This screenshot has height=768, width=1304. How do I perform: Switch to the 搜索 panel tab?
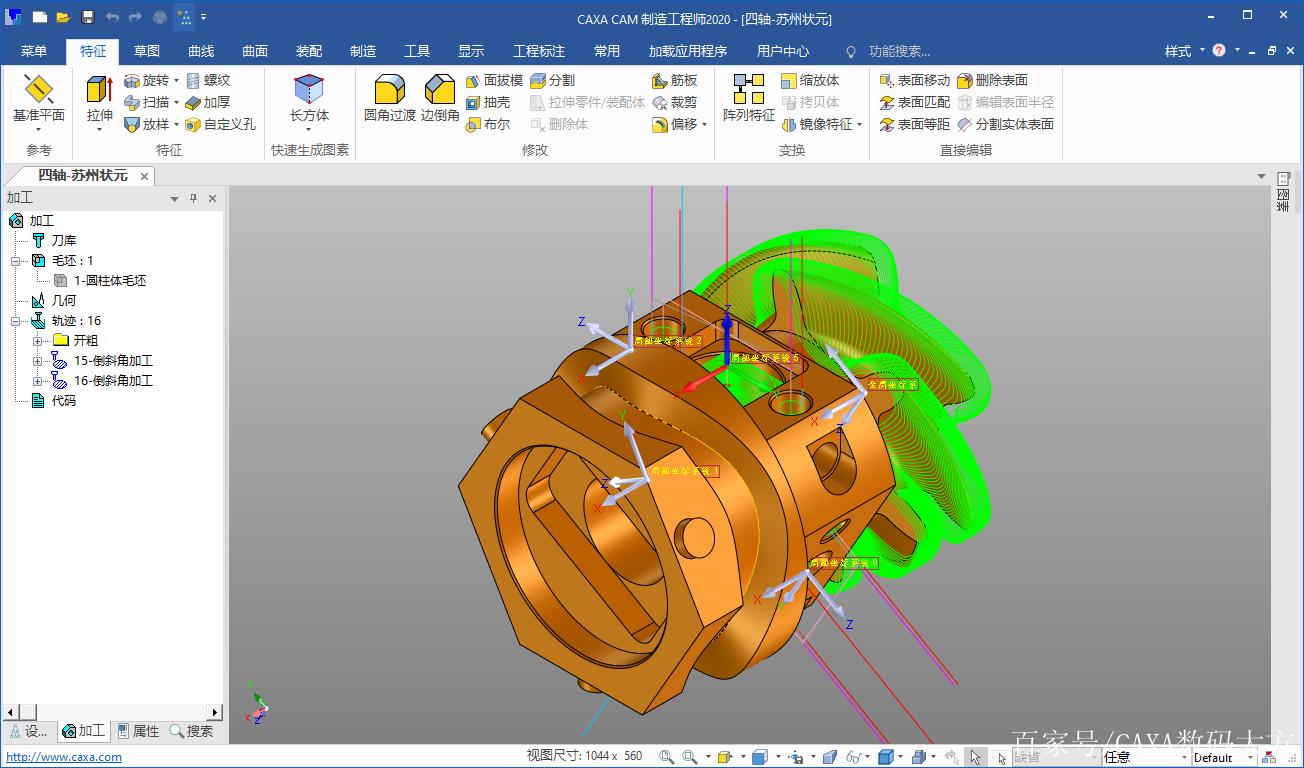pos(191,731)
